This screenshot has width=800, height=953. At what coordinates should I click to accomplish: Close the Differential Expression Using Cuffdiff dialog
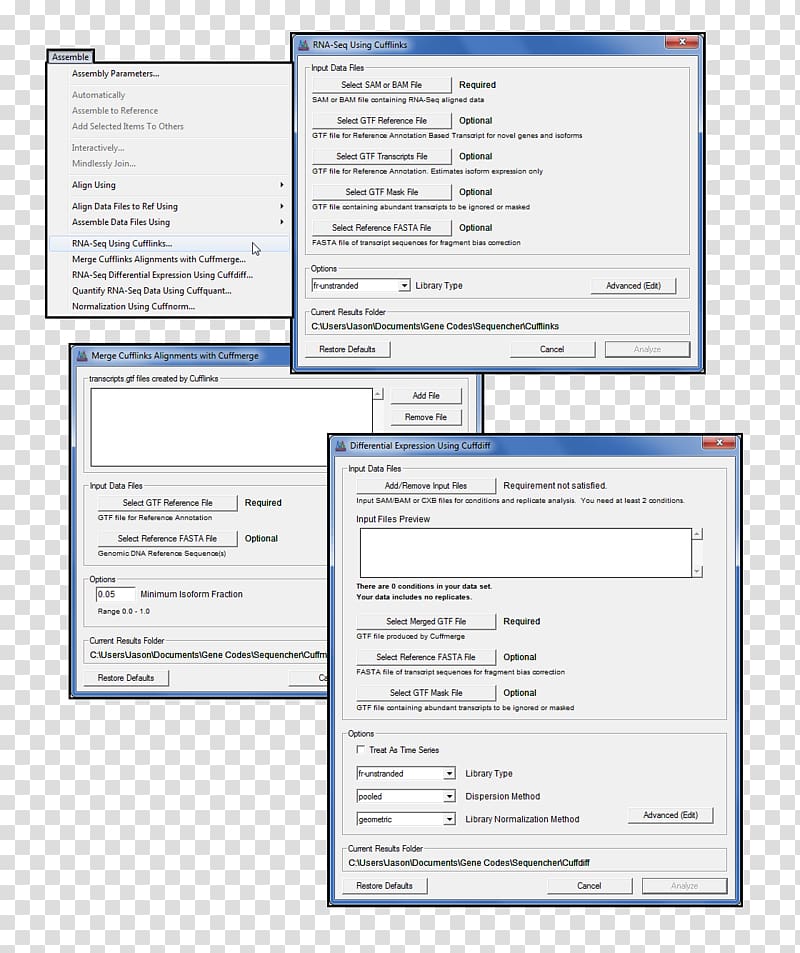click(x=719, y=442)
